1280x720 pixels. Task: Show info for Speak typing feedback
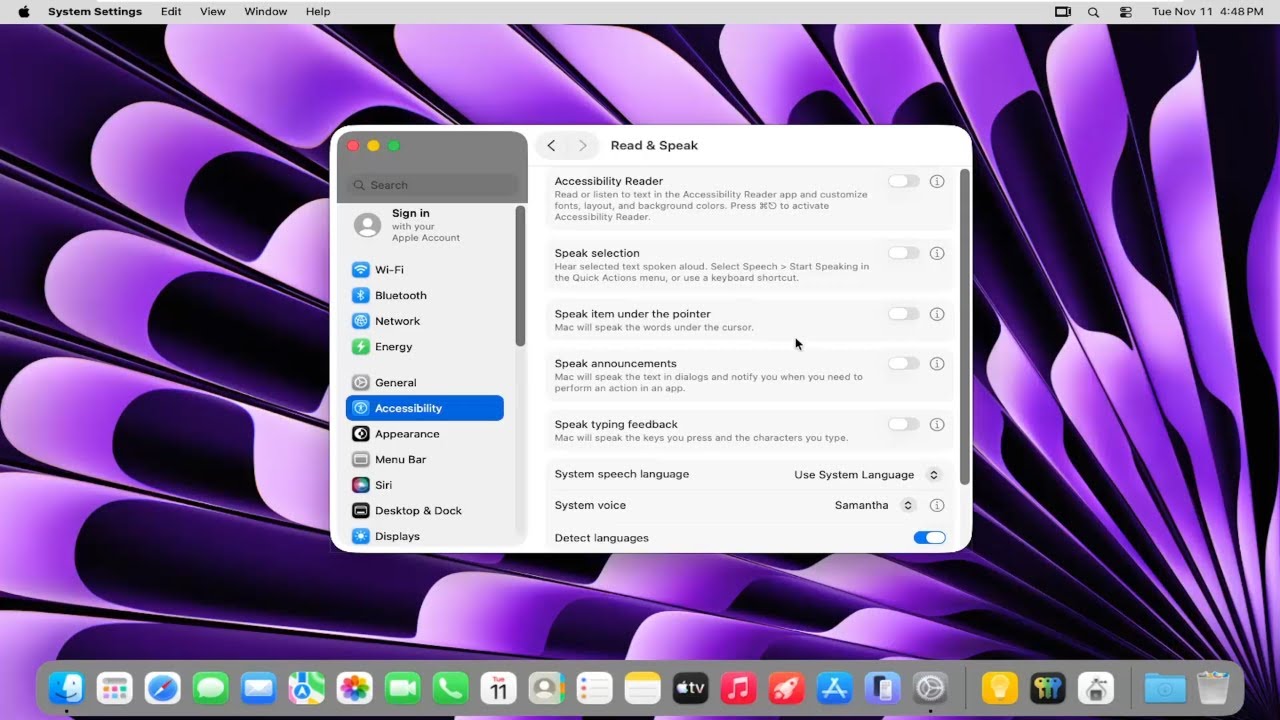[x=937, y=425]
